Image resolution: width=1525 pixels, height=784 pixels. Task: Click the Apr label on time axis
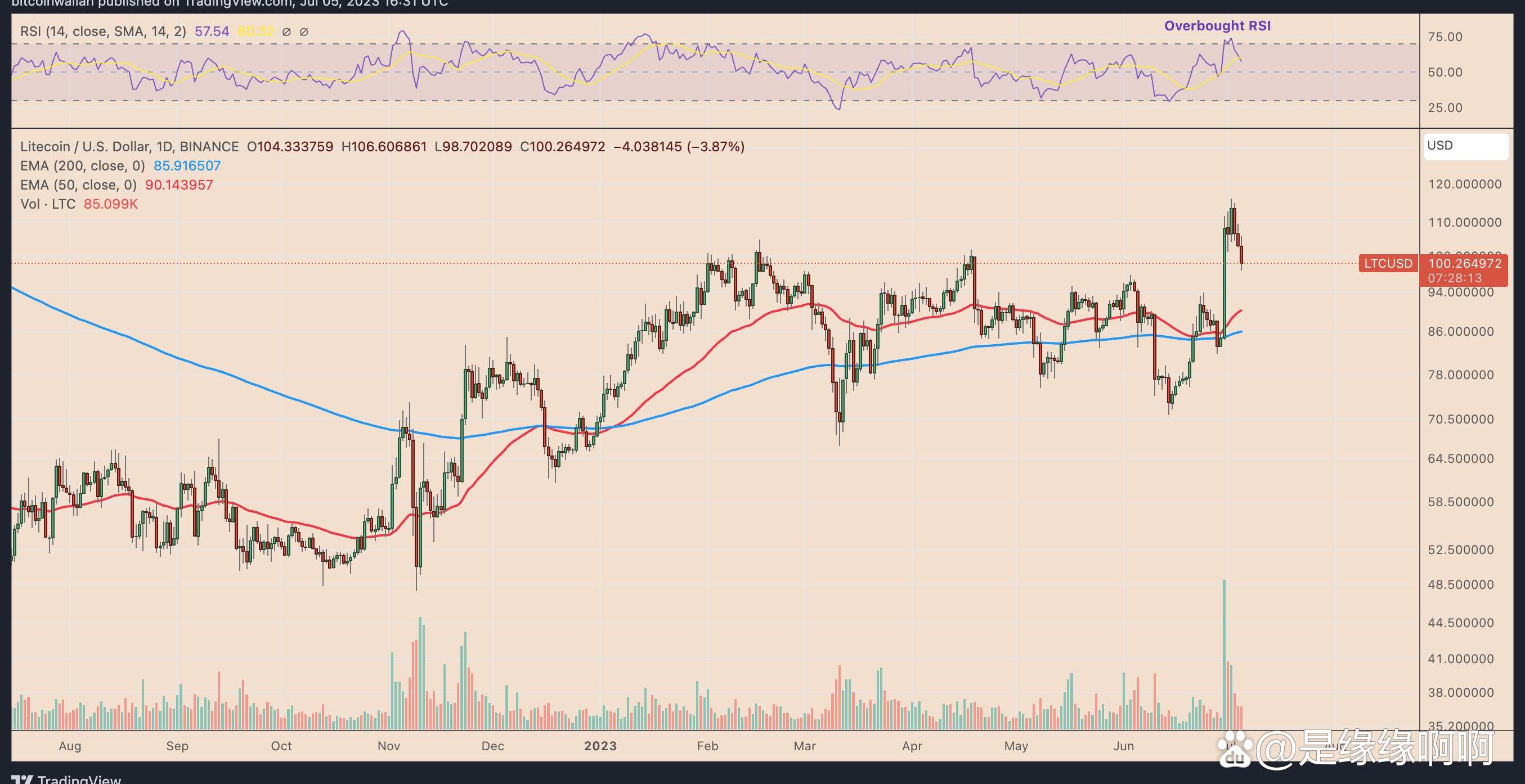tap(912, 746)
